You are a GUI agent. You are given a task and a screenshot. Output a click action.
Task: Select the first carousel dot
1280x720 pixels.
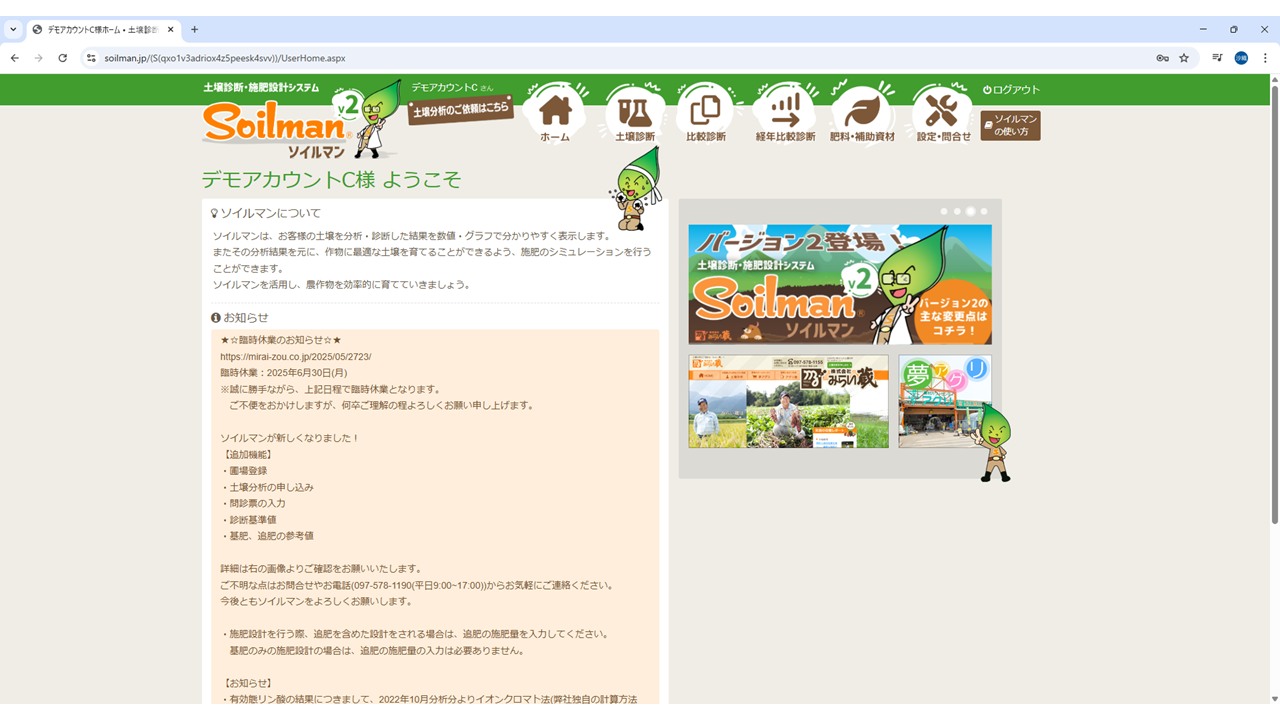(944, 212)
